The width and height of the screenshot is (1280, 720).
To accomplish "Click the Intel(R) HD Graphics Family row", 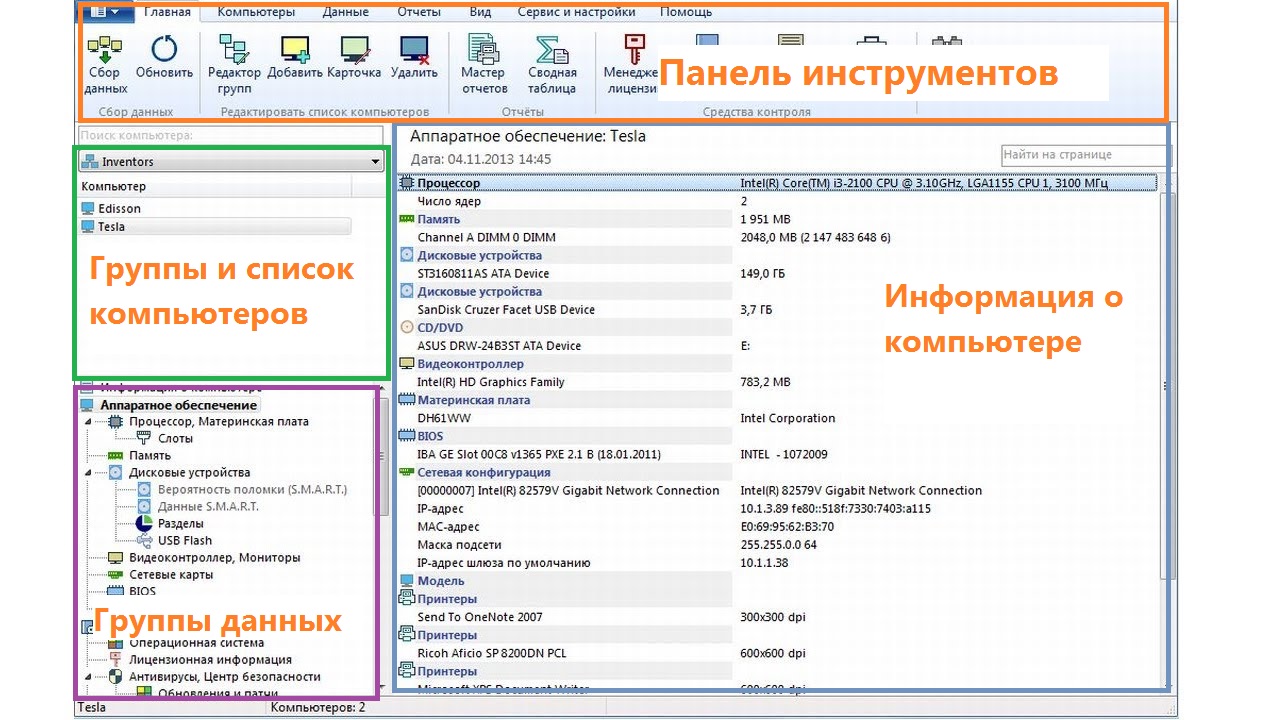I will pyautogui.click(x=778, y=382).
